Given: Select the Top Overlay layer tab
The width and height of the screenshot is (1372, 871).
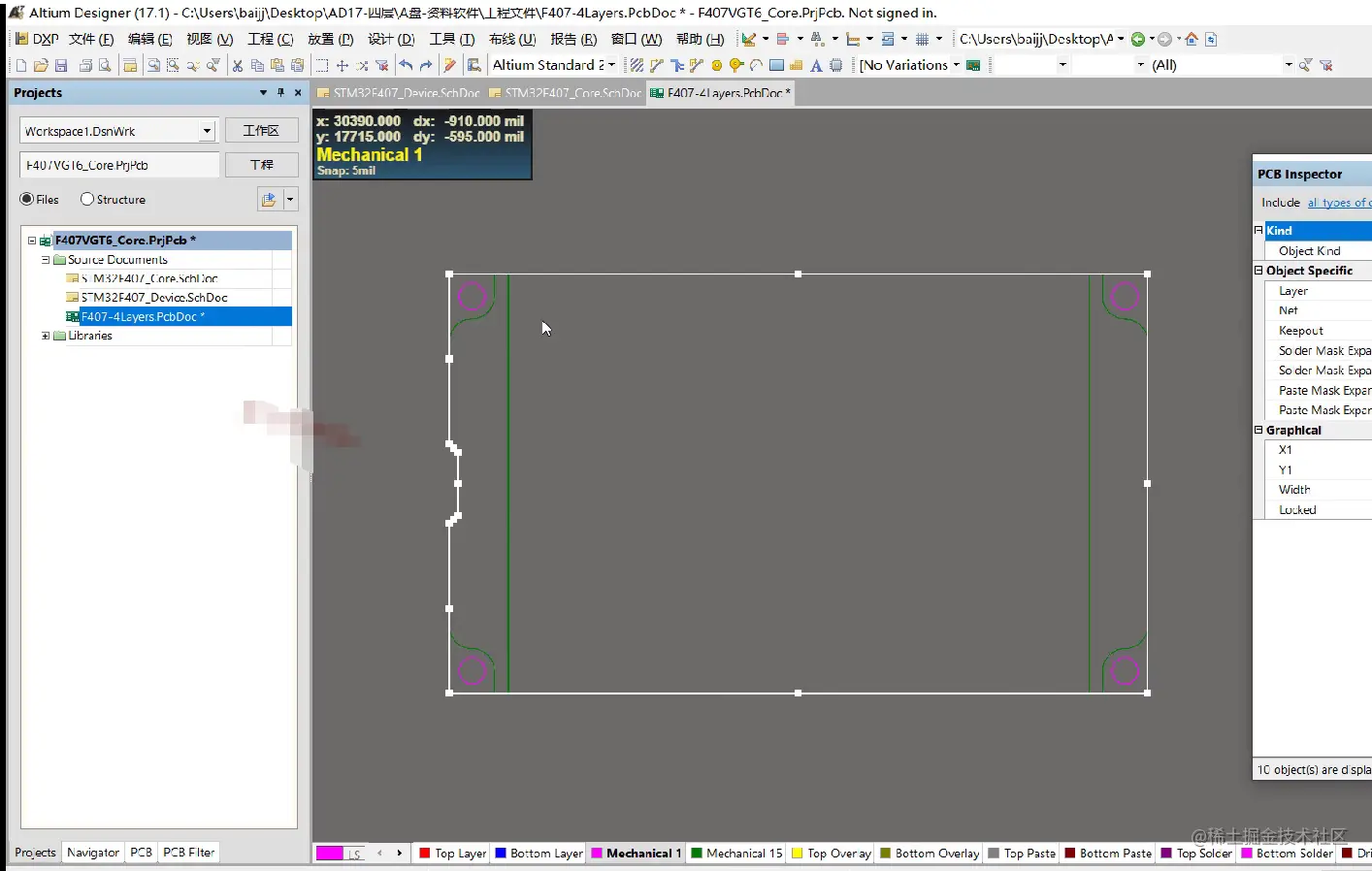Looking at the screenshot, I should click(832, 854).
